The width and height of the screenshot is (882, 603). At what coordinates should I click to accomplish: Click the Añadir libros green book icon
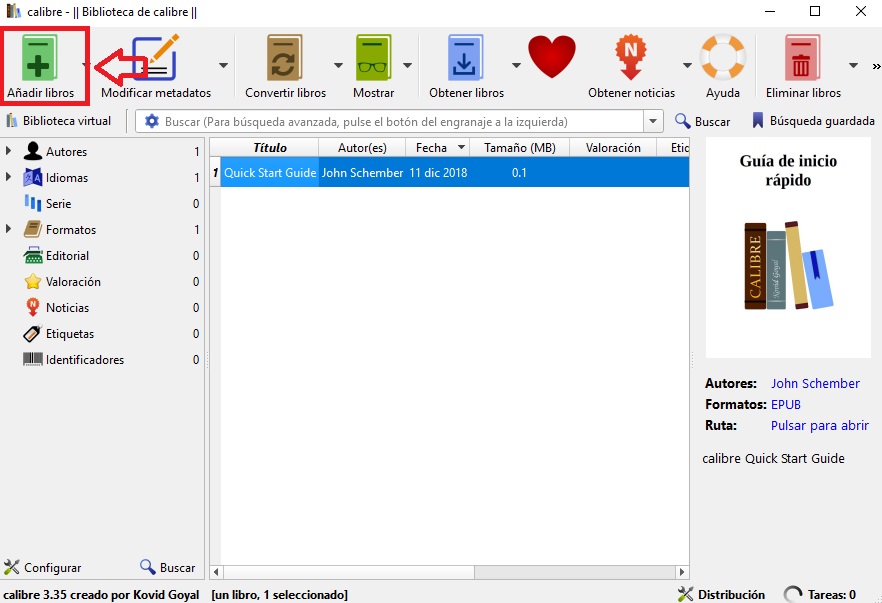click(x=39, y=58)
